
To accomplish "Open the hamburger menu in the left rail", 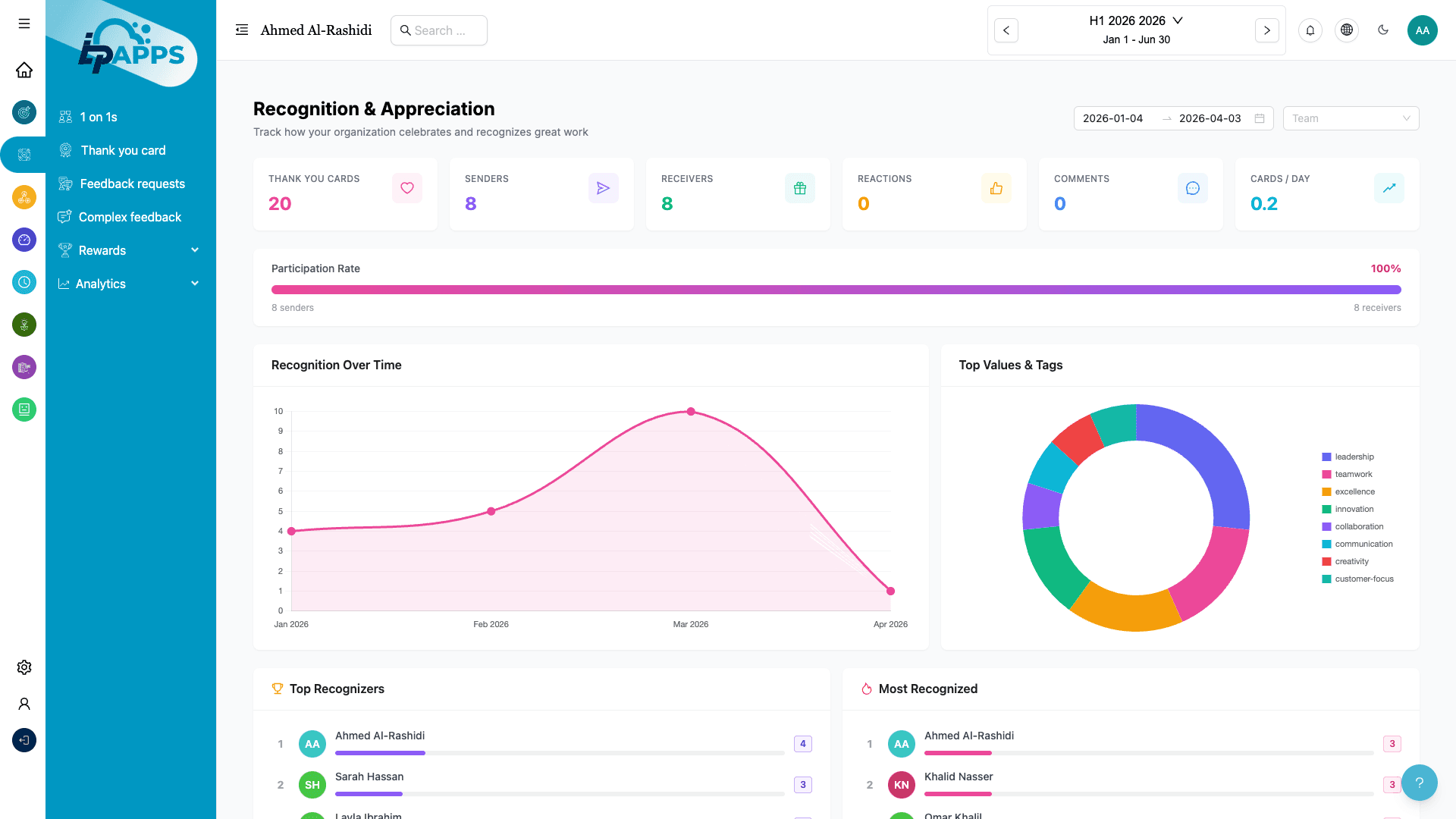I will pos(24,24).
